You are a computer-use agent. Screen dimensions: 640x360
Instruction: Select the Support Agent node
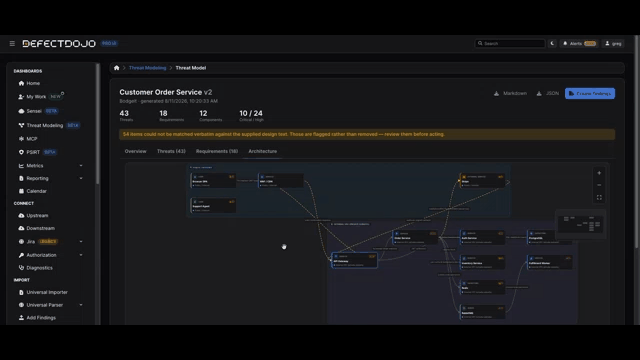(x=213, y=205)
